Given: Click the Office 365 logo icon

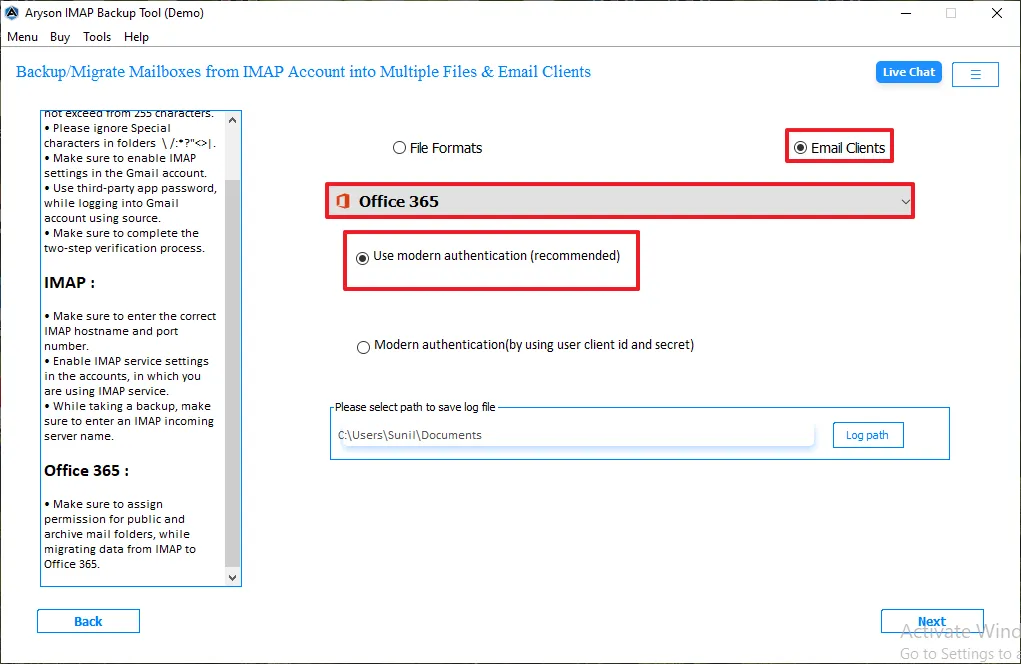Looking at the screenshot, I should tap(343, 201).
